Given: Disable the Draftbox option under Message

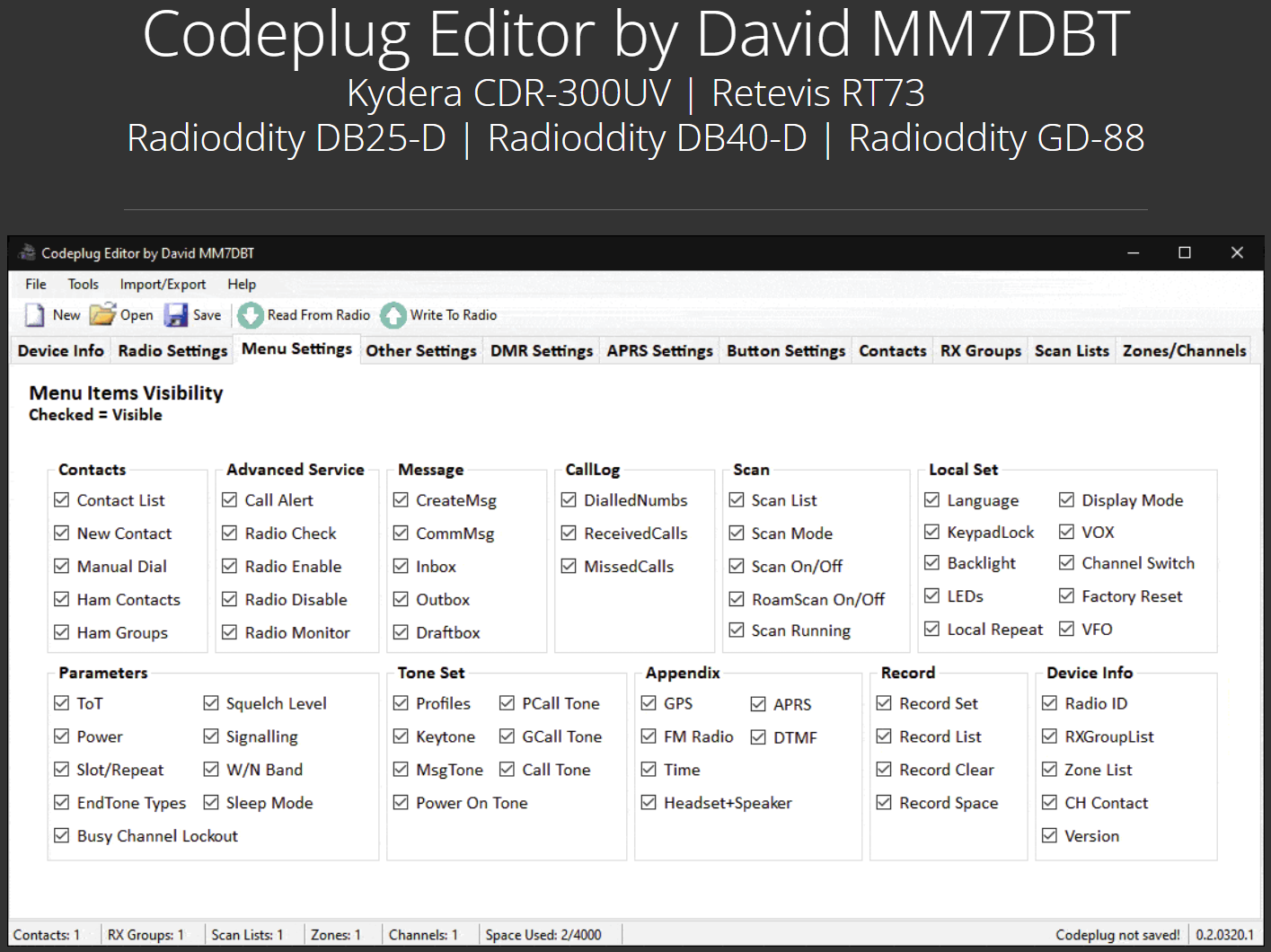Looking at the screenshot, I should tap(401, 632).
